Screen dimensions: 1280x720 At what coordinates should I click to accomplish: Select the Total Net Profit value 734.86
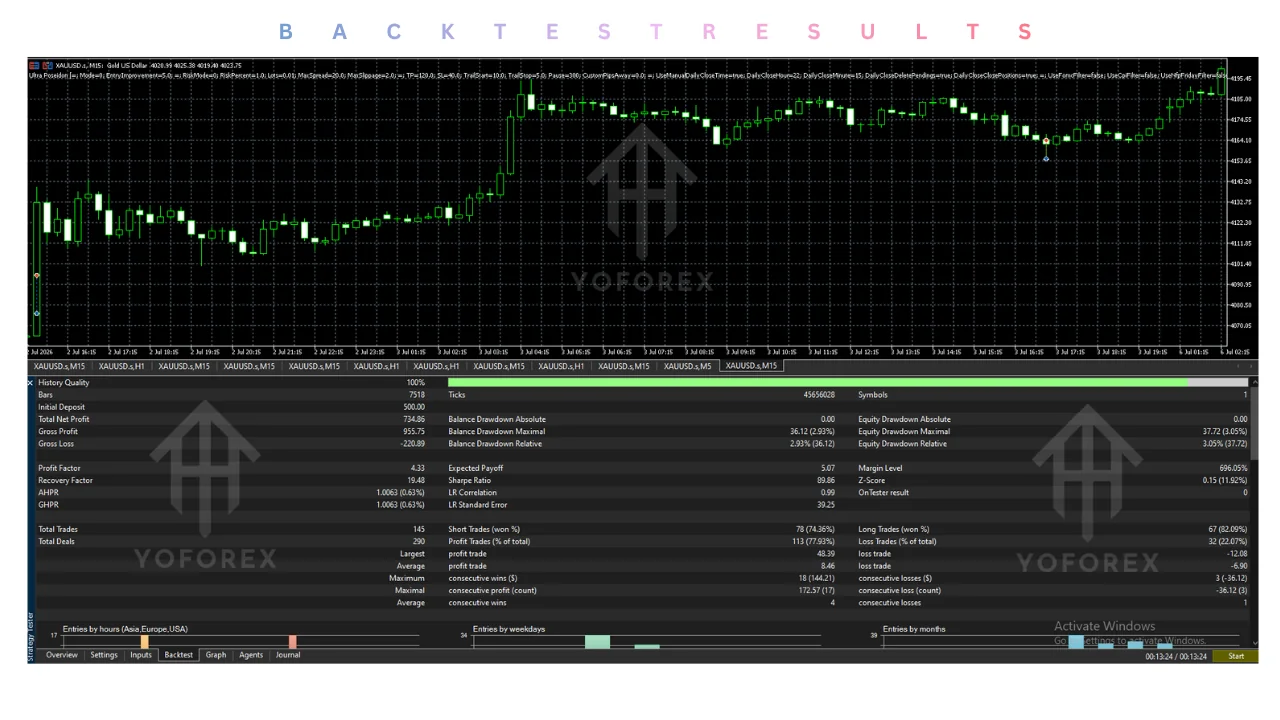click(411, 419)
